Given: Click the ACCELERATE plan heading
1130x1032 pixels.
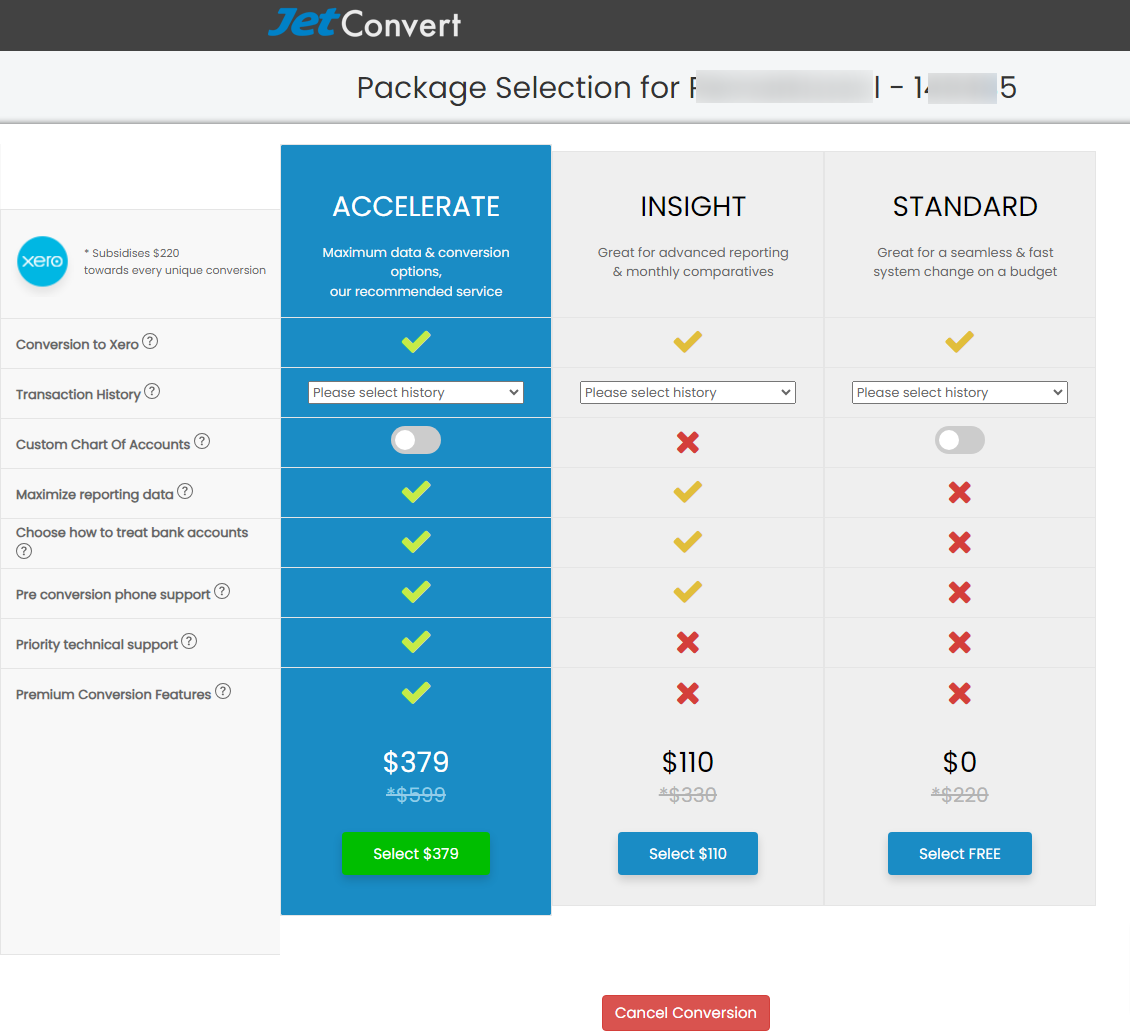Looking at the screenshot, I should tap(416, 207).
